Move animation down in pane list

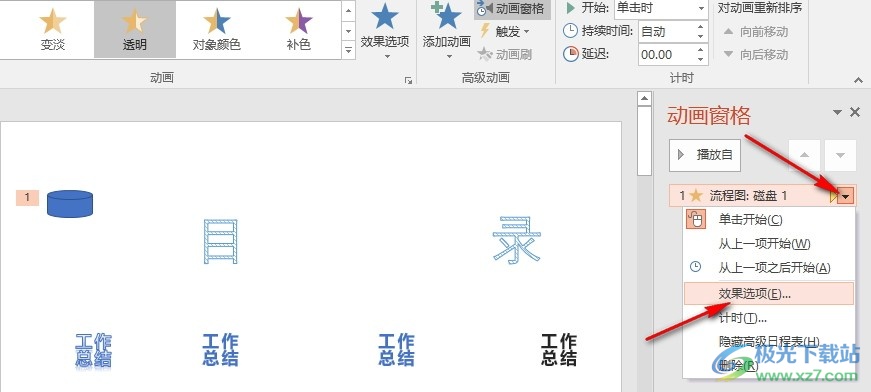(x=840, y=155)
